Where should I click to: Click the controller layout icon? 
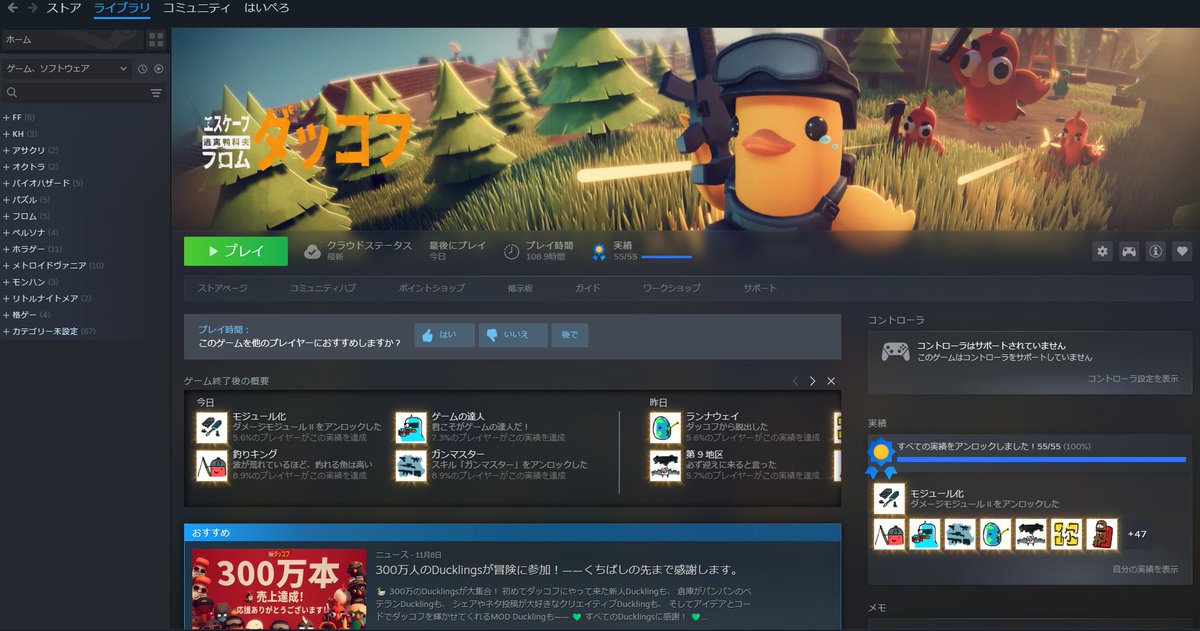1129,251
